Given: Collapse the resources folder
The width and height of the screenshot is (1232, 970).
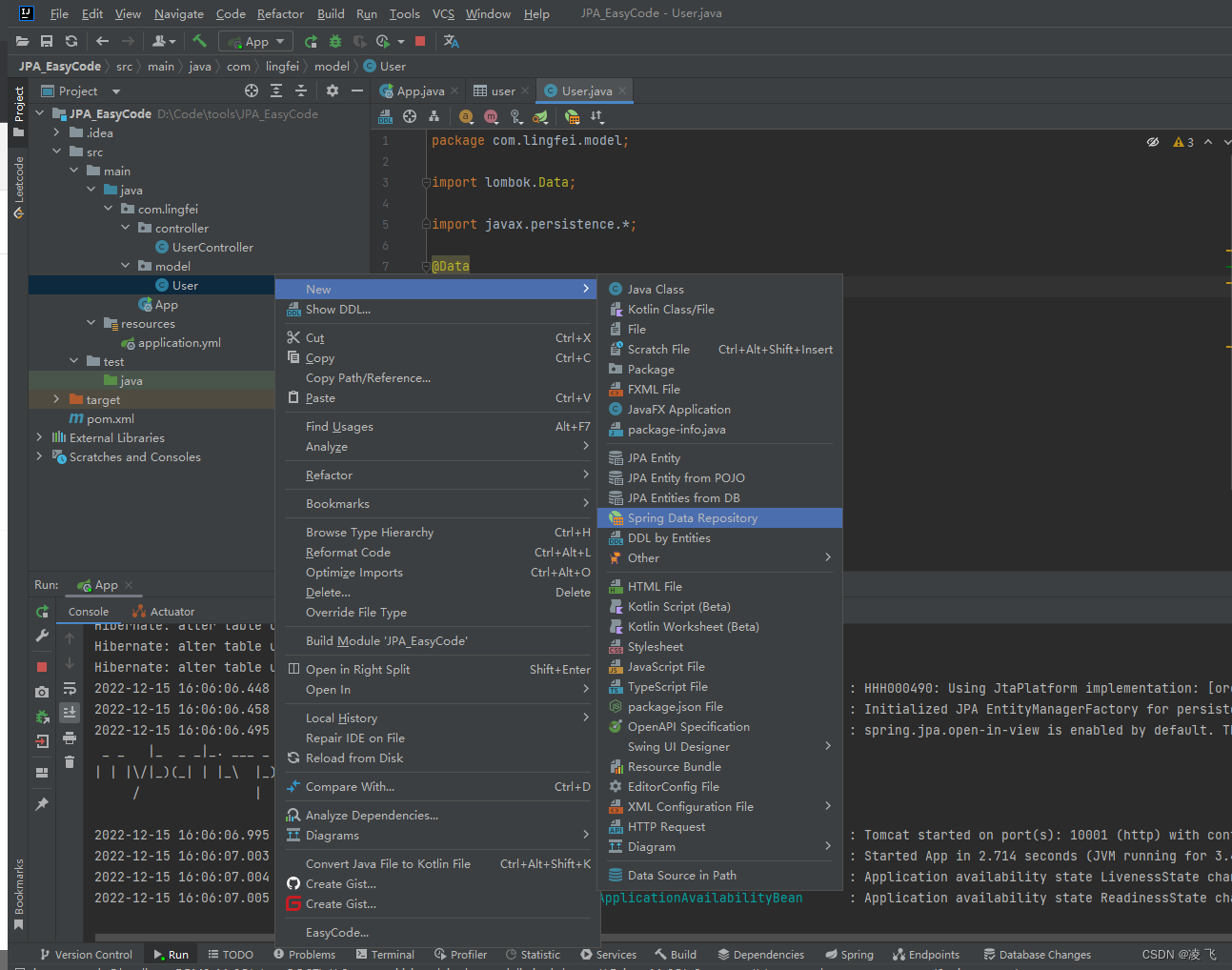Looking at the screenshot, I should (91, 323).
